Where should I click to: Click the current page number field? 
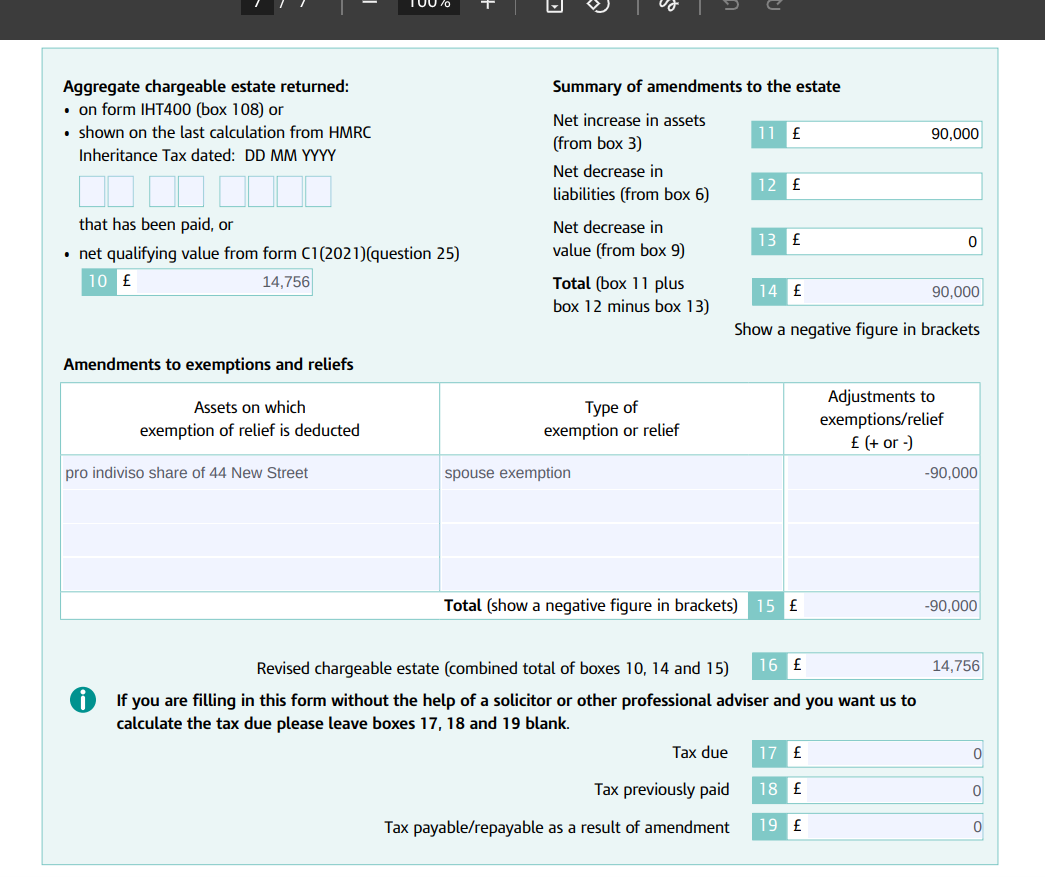[x=257, y=5]
